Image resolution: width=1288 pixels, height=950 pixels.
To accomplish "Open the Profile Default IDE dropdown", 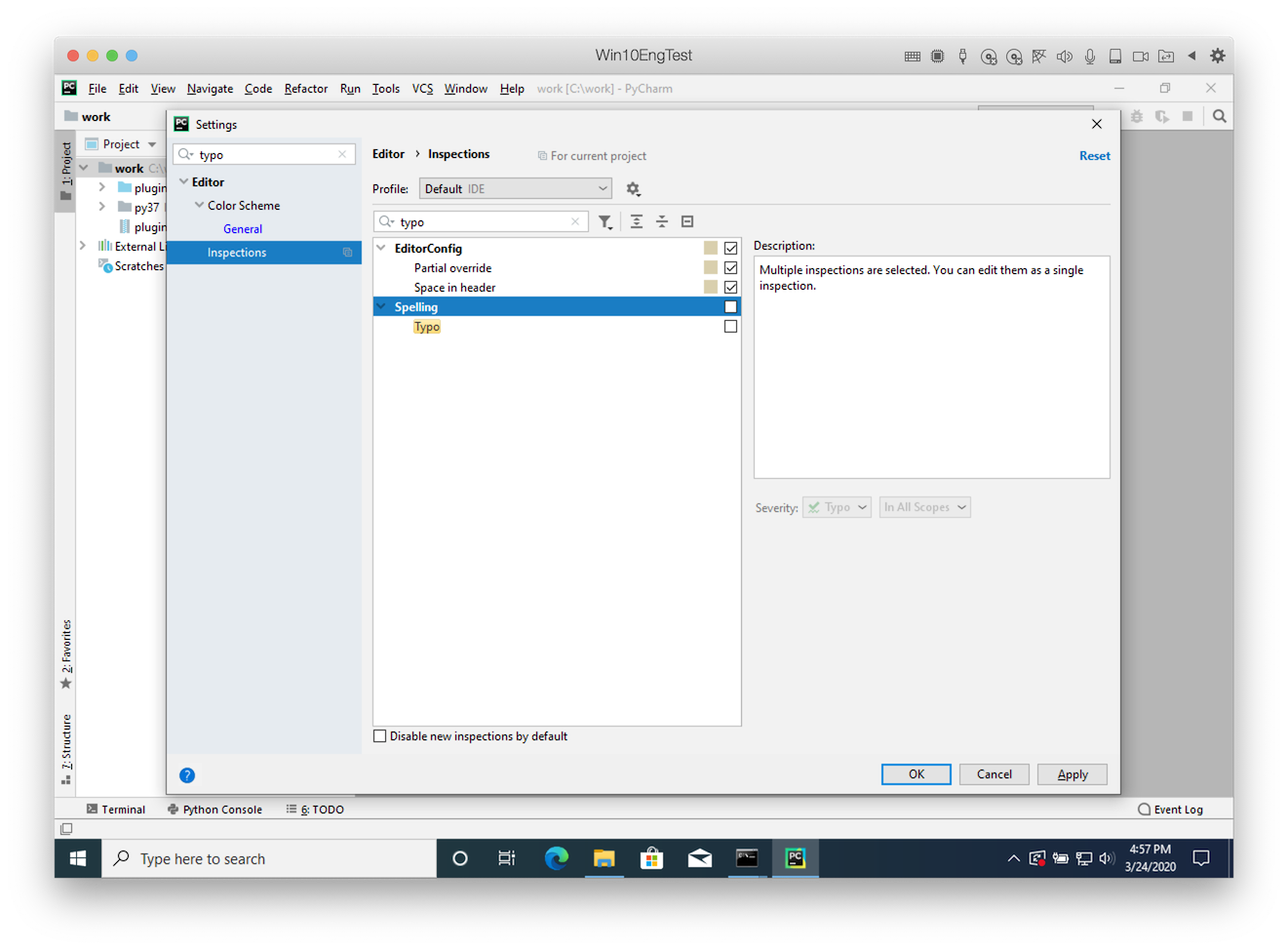I will click(x=516, y=189).
